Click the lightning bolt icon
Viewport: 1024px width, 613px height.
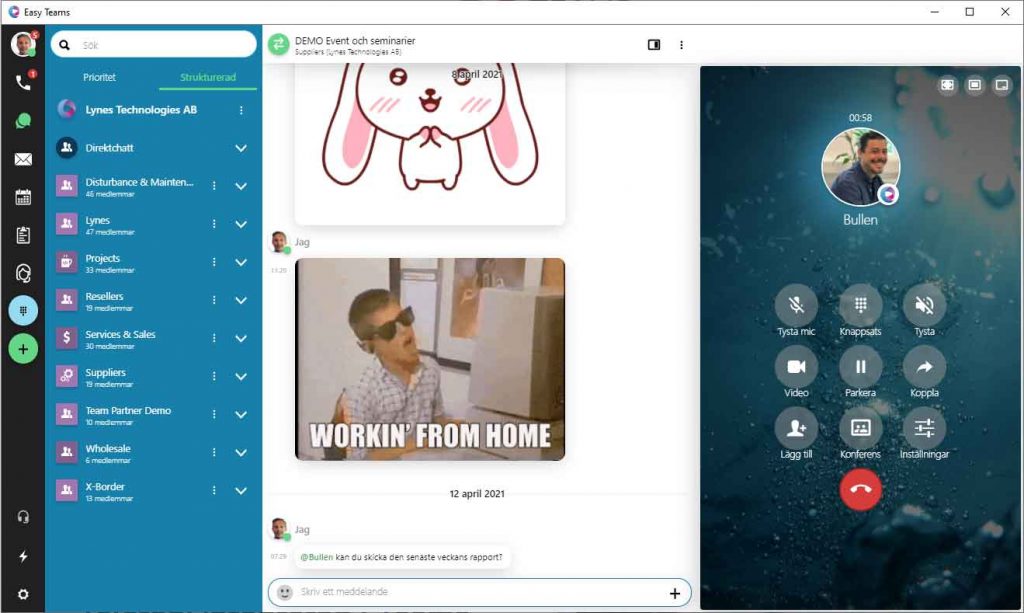point(23,556)
